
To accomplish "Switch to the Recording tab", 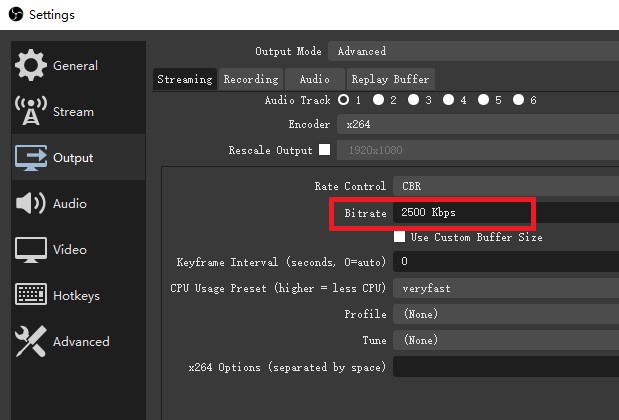I will tap(251, 79).
